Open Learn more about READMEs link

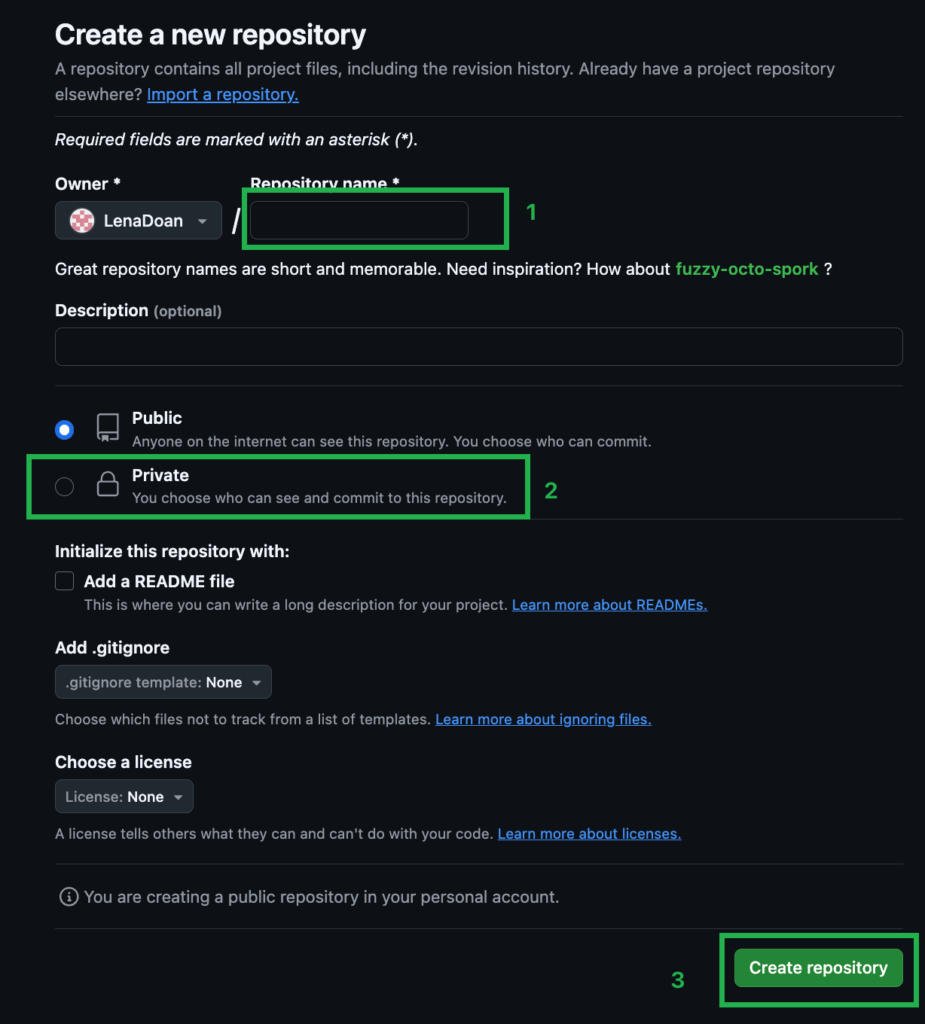pyautogui.click(x=609, y=605)
